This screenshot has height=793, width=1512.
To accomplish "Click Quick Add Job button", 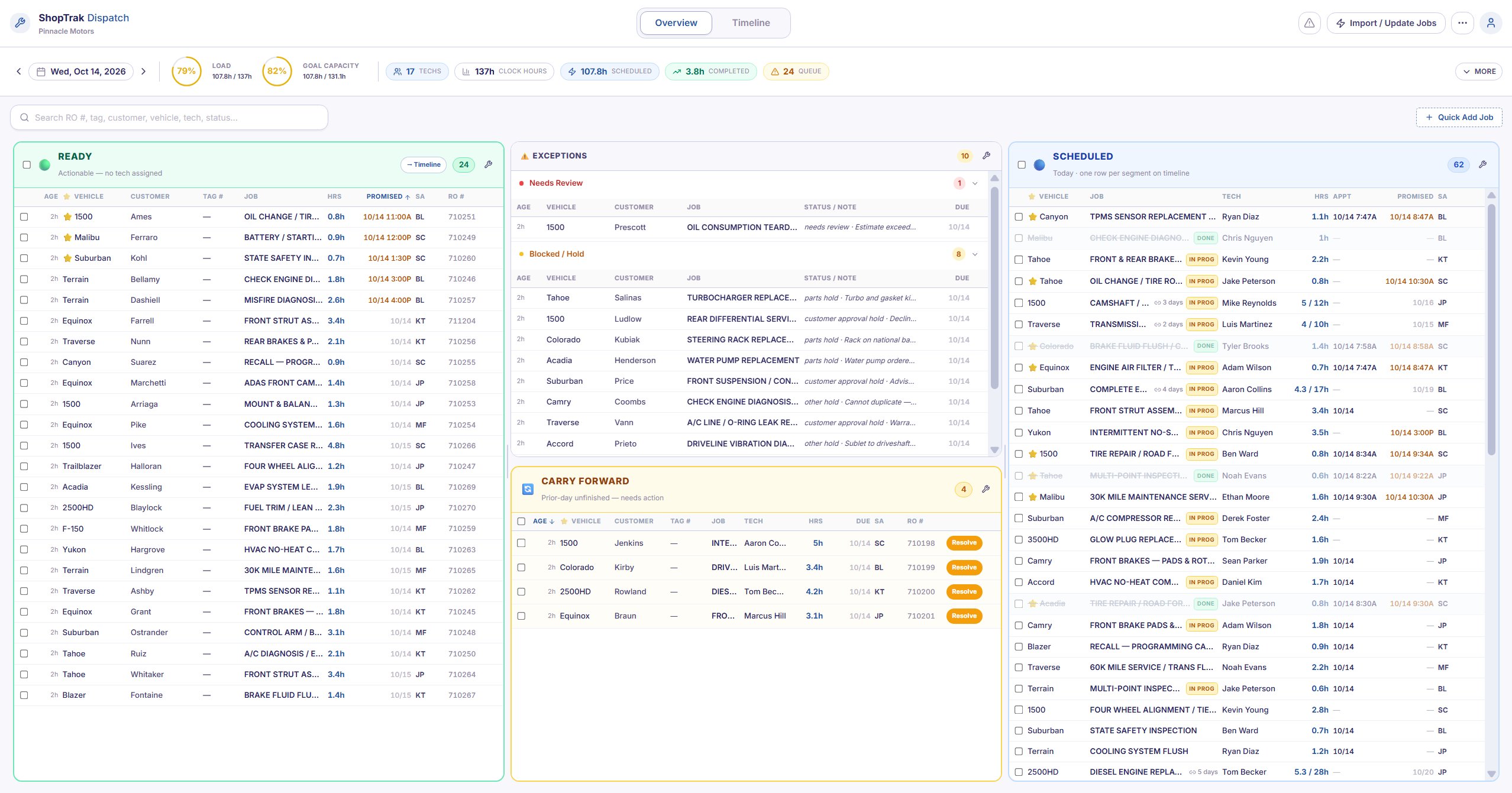I will point(1459,117).
